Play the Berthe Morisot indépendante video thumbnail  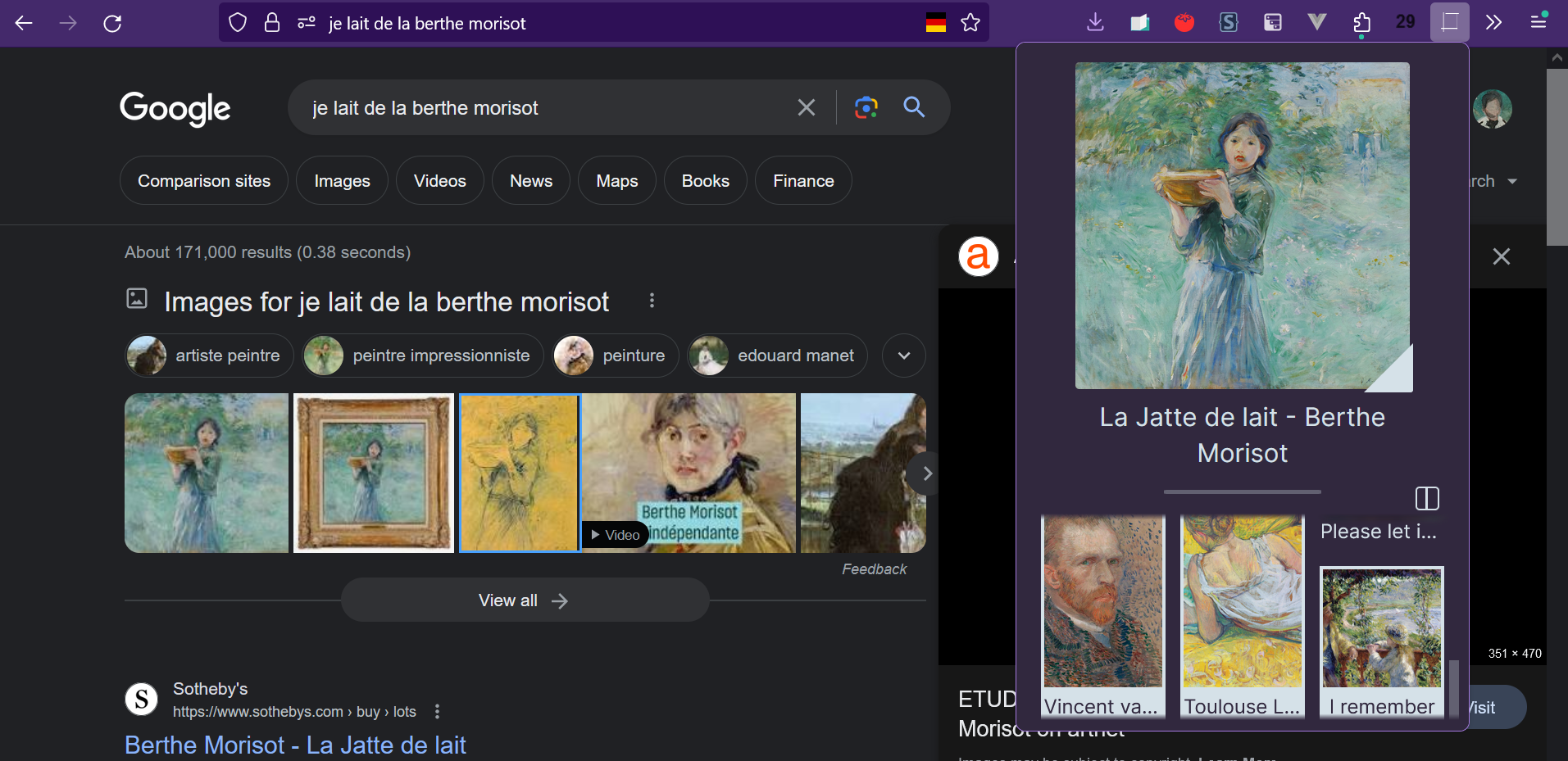click(689, 473)
